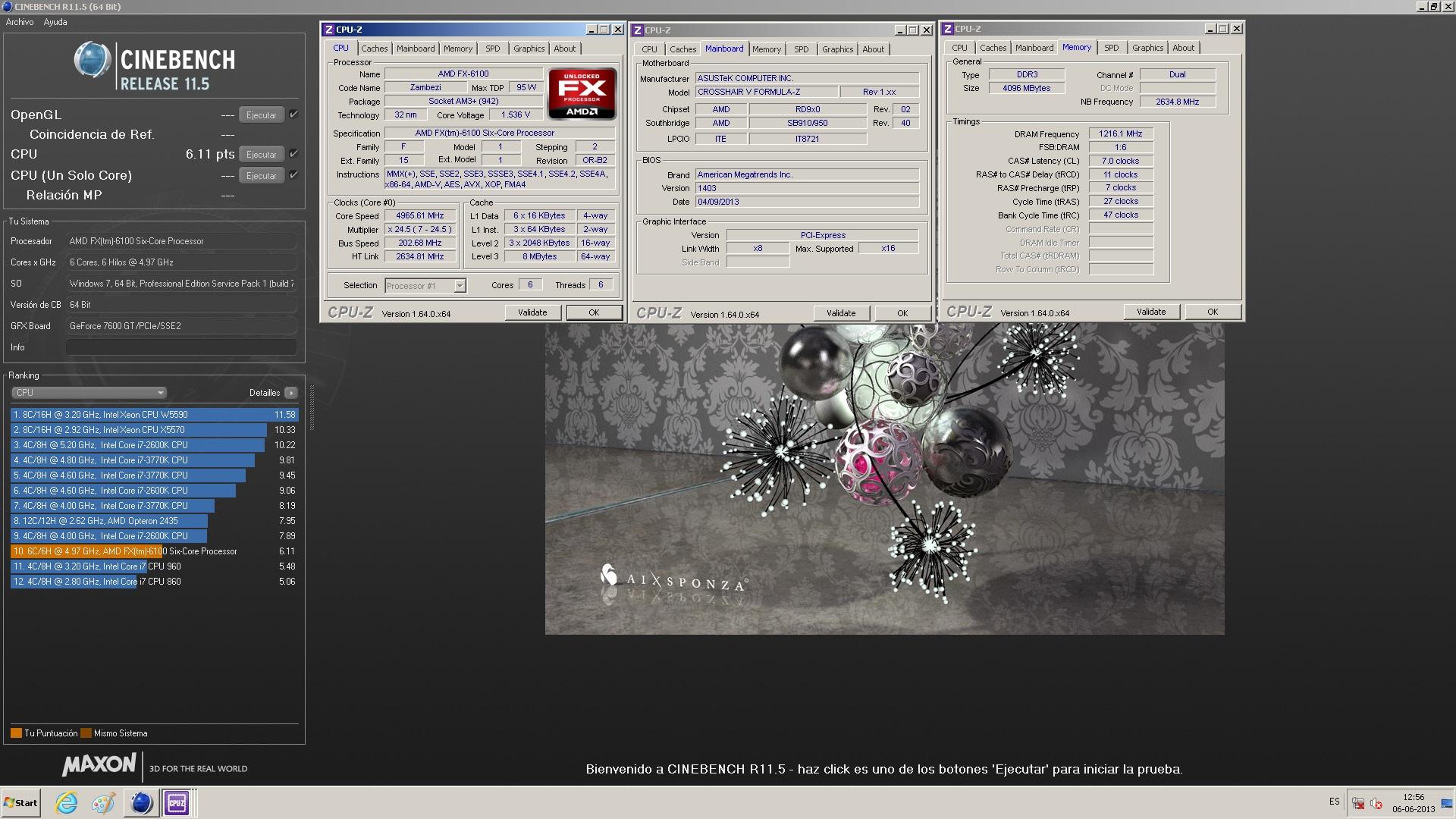Image resolution: width=1456 pixels, height=819 pixels.
Task: Click show desktop tray icon beside the clock
Action: pos(1447,802)
